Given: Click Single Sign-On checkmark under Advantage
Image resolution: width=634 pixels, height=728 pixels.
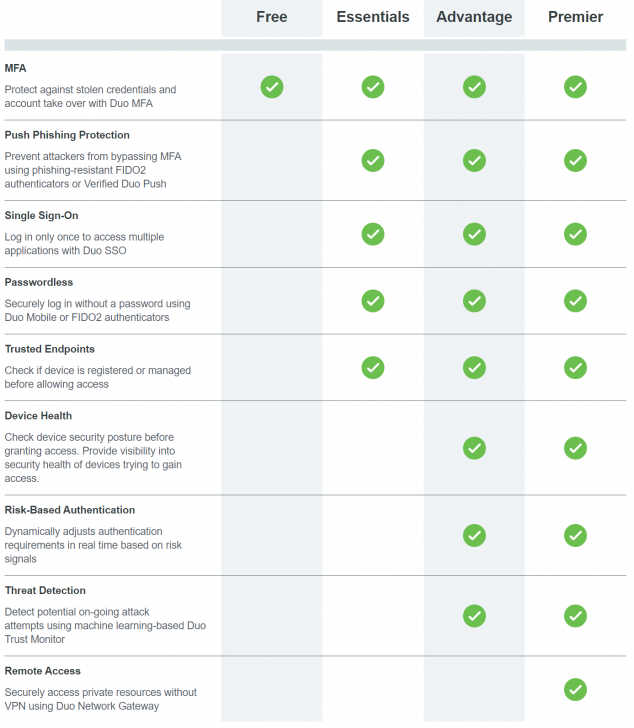Looking at the screenshot, I should coord(474,234).
